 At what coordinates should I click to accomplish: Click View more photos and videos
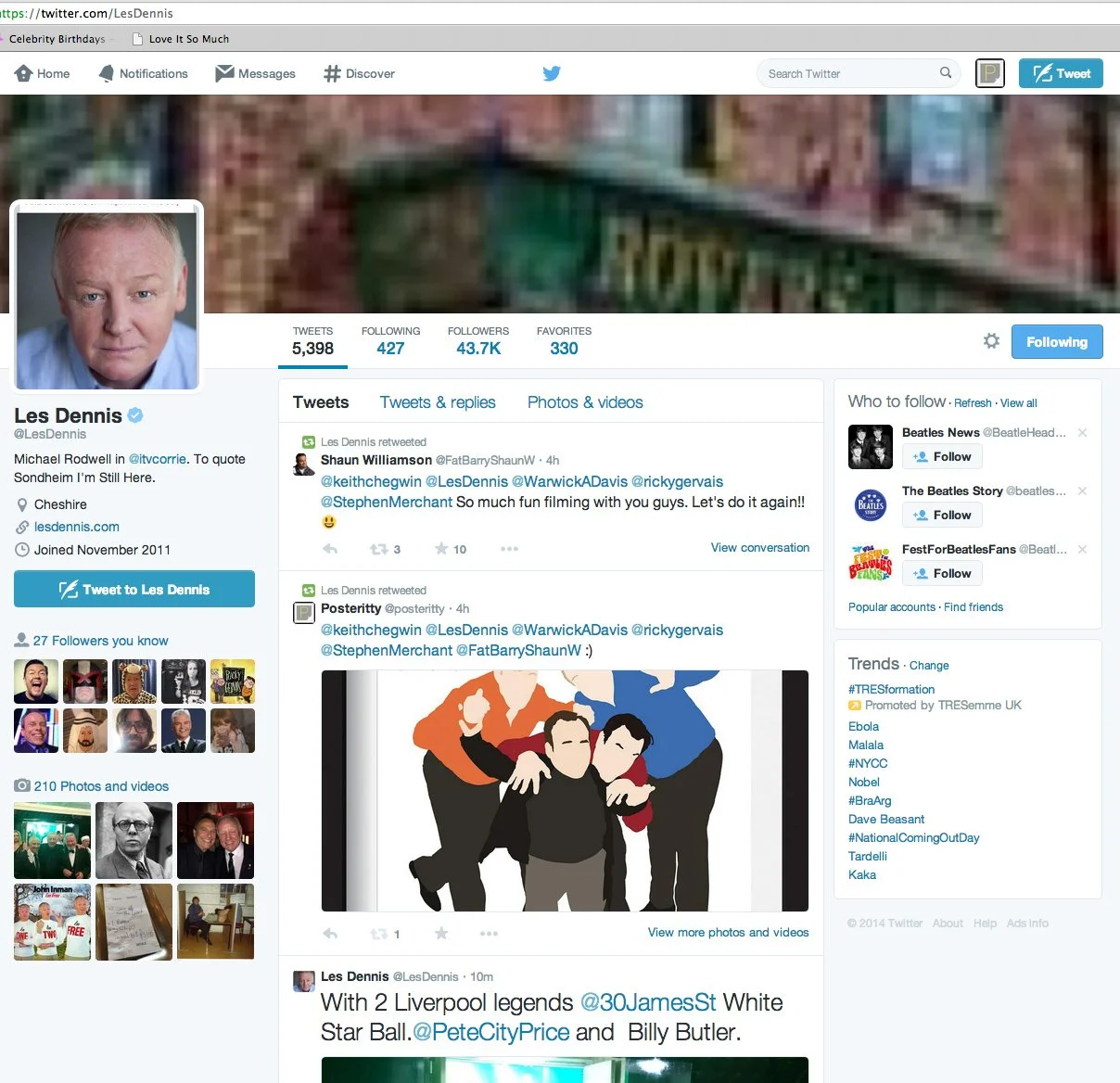point(728,933)
